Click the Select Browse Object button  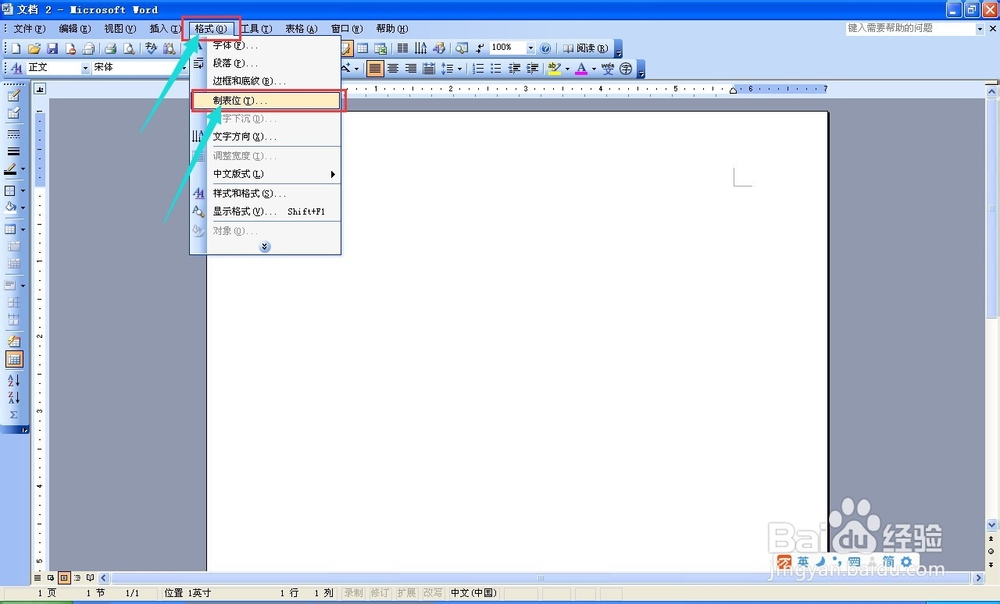pyautogui.click(x=991, y=551)
